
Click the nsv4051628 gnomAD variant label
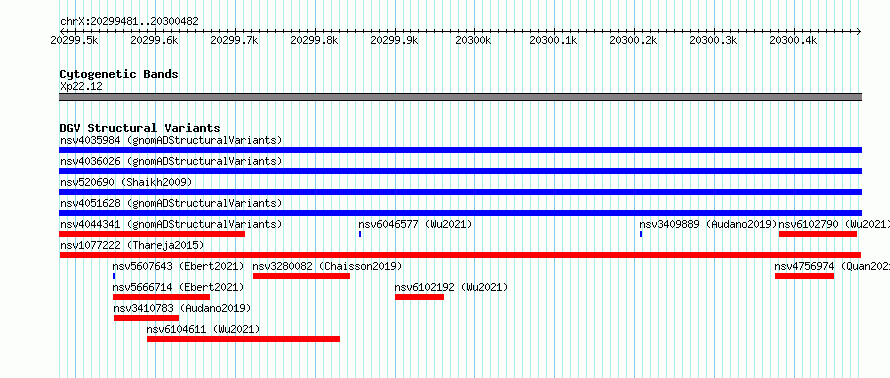171,203
